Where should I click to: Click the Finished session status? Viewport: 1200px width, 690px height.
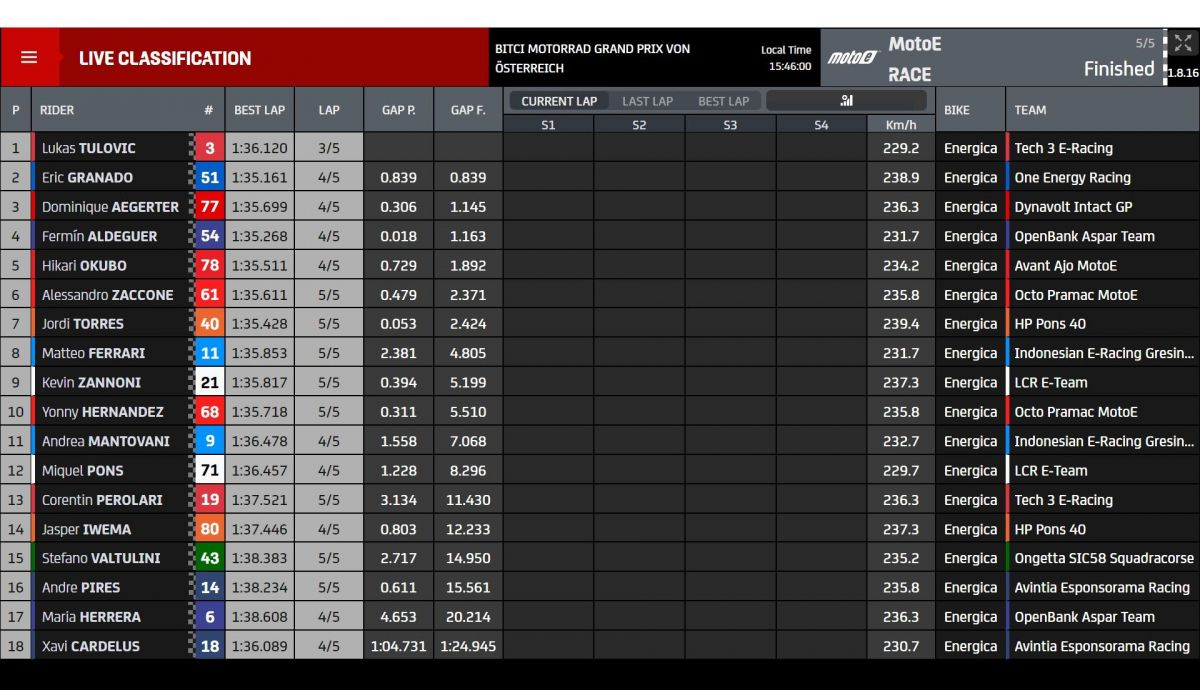[1119, 69]
